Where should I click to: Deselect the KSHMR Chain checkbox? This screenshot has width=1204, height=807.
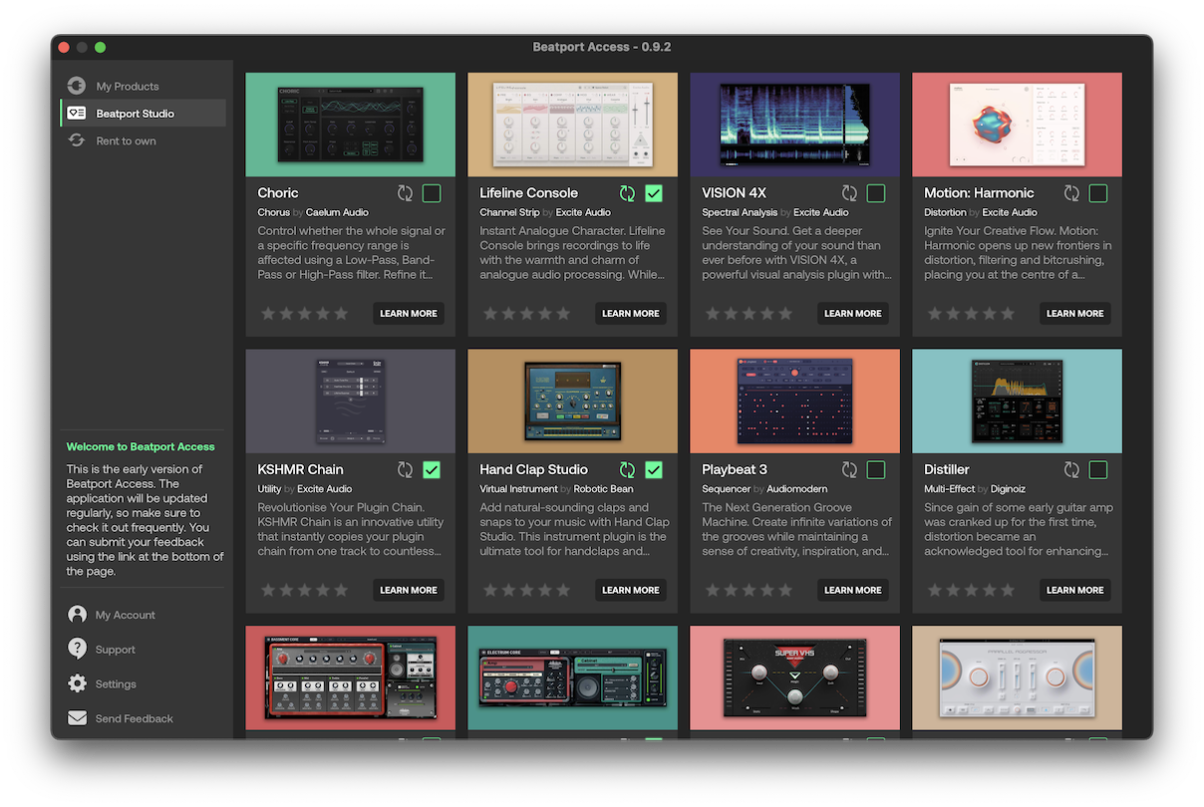(432, 469)
